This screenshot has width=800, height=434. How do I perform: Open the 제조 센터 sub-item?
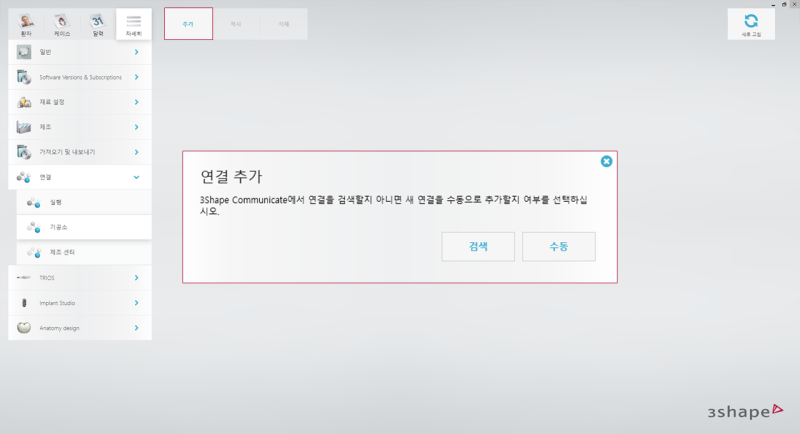84,252
